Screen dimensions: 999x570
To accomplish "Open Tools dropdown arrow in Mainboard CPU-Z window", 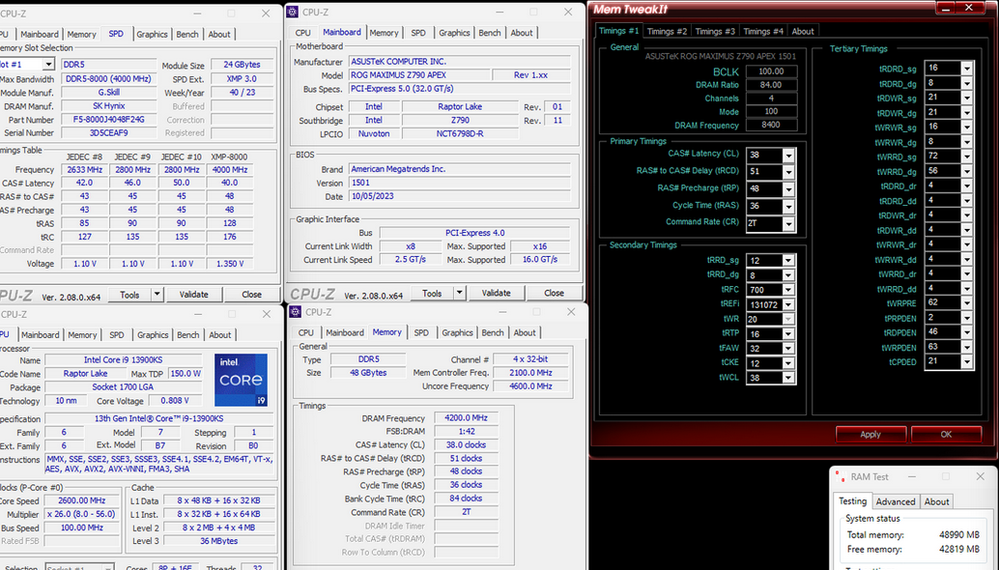I will point(459,293).
